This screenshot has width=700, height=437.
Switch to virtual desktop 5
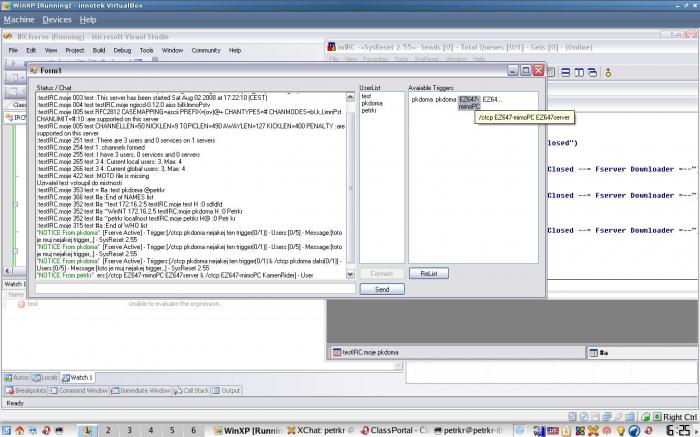click(172, 430)
